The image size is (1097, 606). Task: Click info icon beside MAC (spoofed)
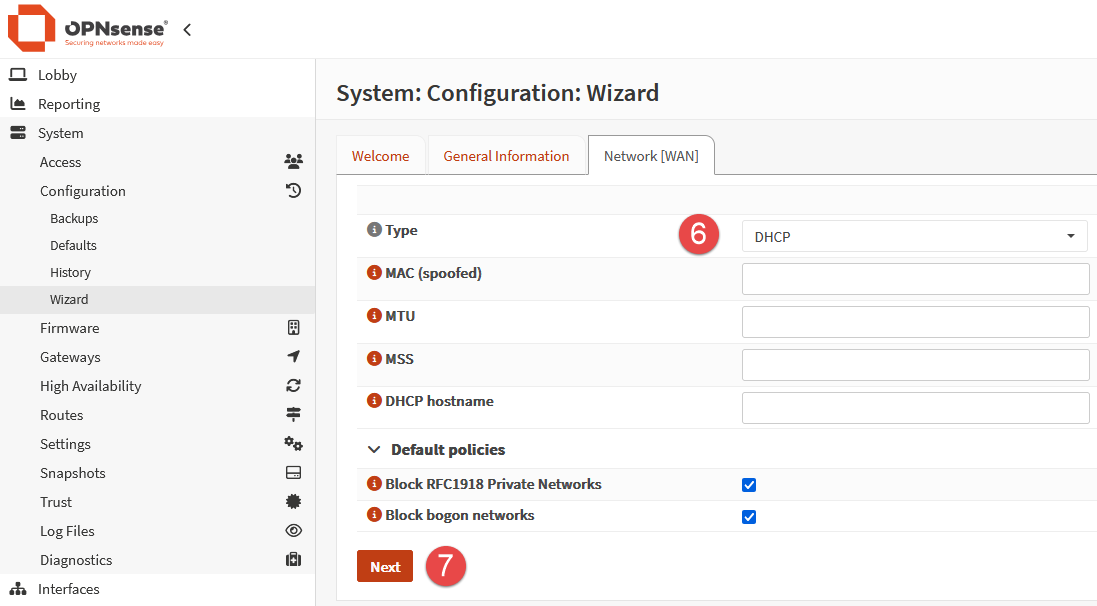pos(375,273)
